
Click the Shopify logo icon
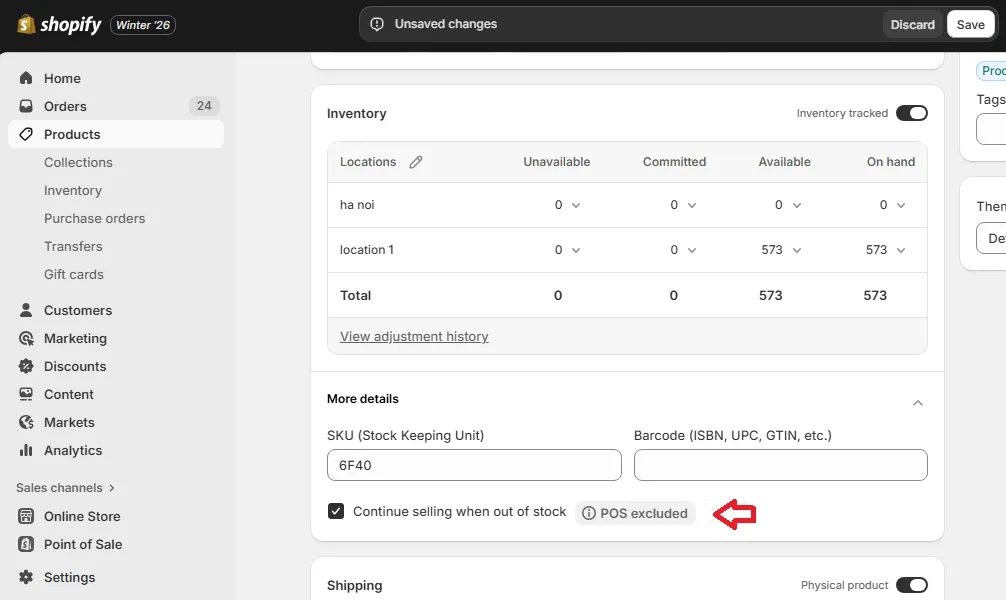tap(26, 24)
